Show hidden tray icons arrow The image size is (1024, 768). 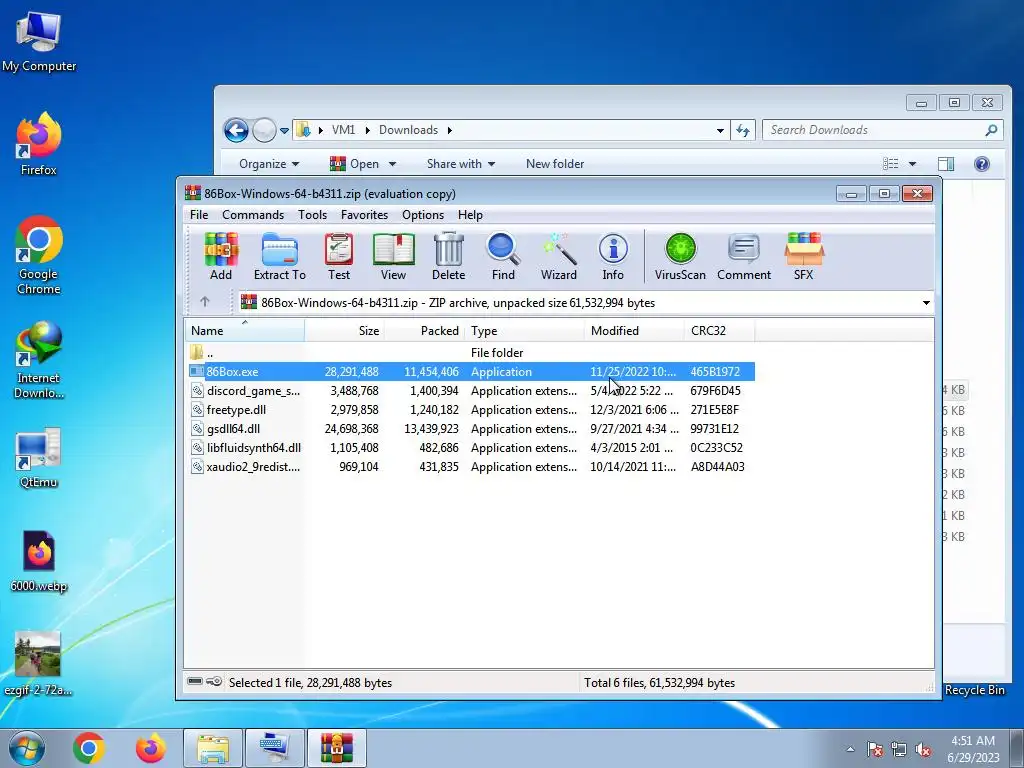coord(850,749)
